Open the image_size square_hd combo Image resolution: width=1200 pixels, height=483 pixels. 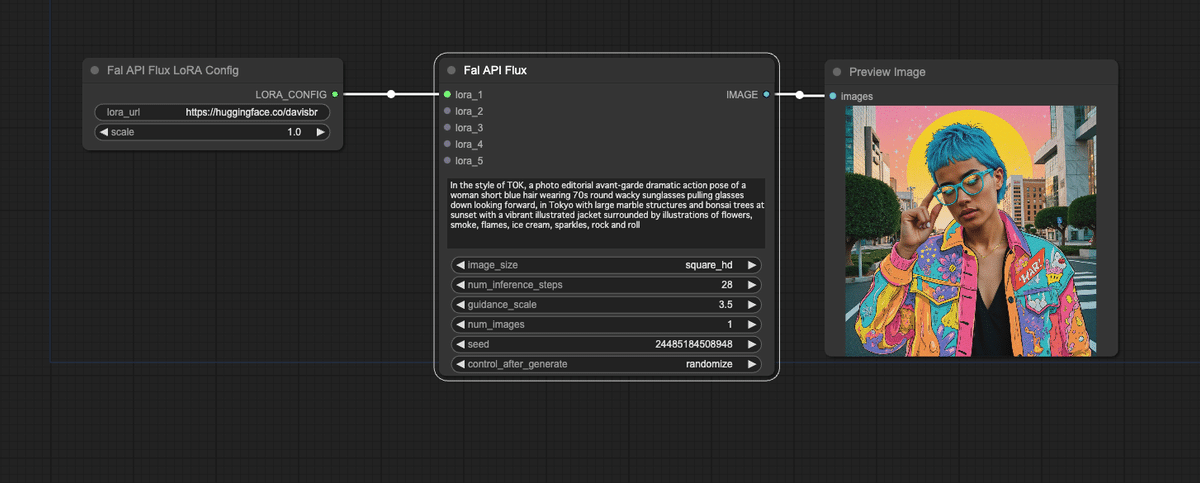tap(606, 265)
